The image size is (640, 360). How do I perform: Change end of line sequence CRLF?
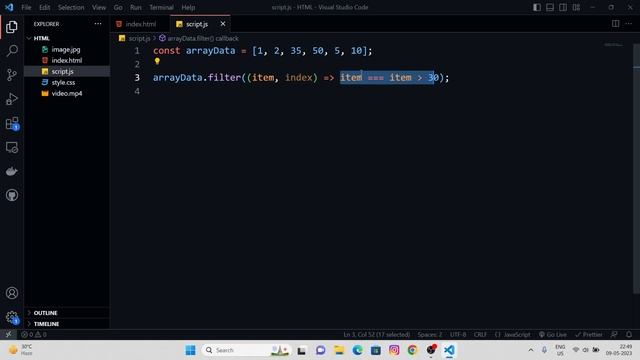(x=480, y=334)
